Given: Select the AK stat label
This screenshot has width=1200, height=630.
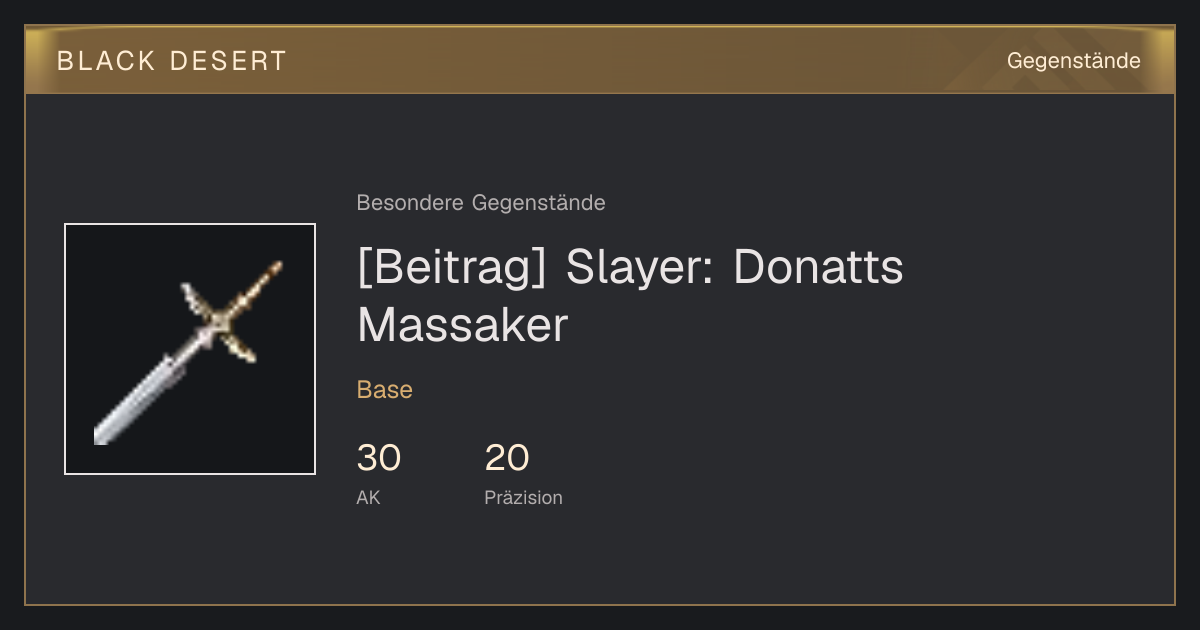Looking at the screenshot, I should click(368, 497).
